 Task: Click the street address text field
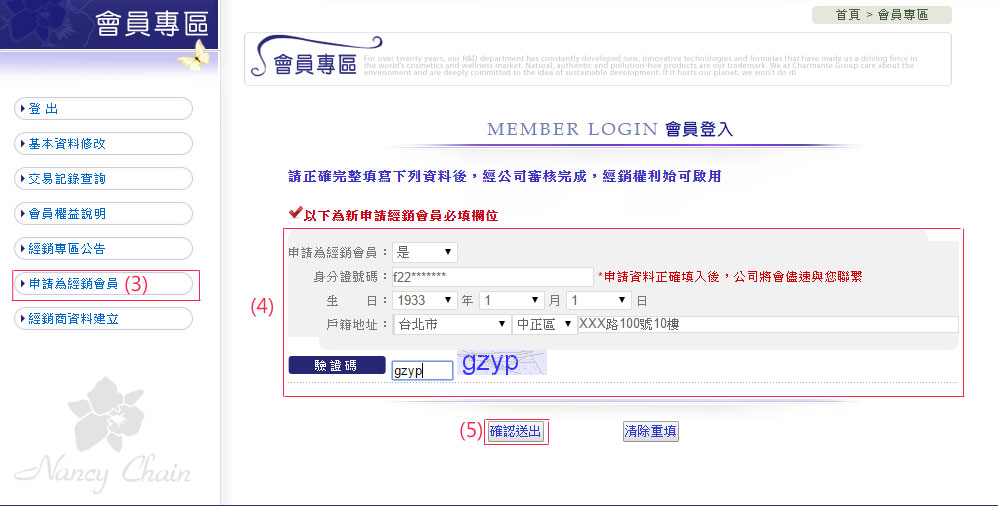coord(767,325)
